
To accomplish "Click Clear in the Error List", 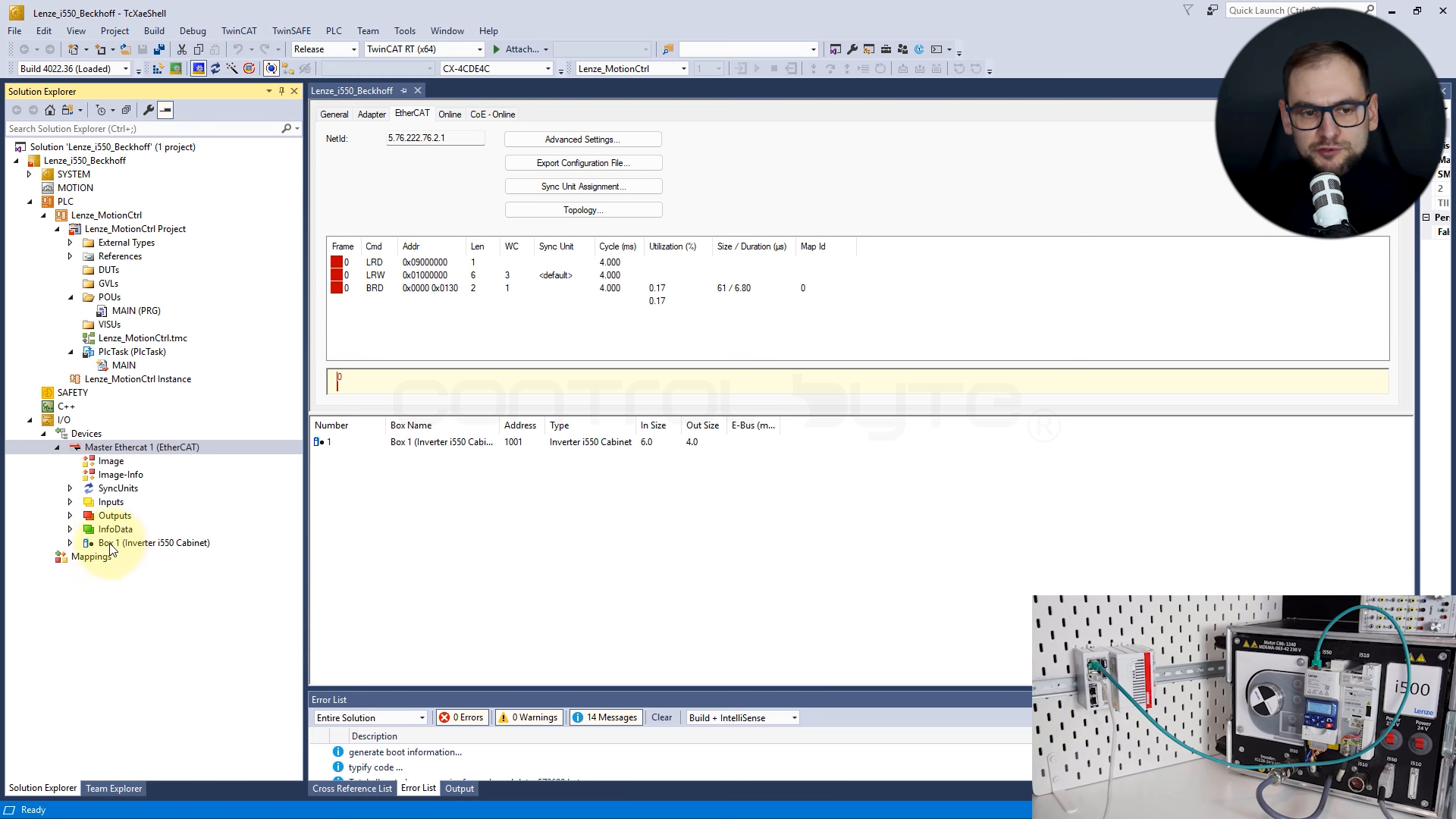I will (x=661, y=717).
